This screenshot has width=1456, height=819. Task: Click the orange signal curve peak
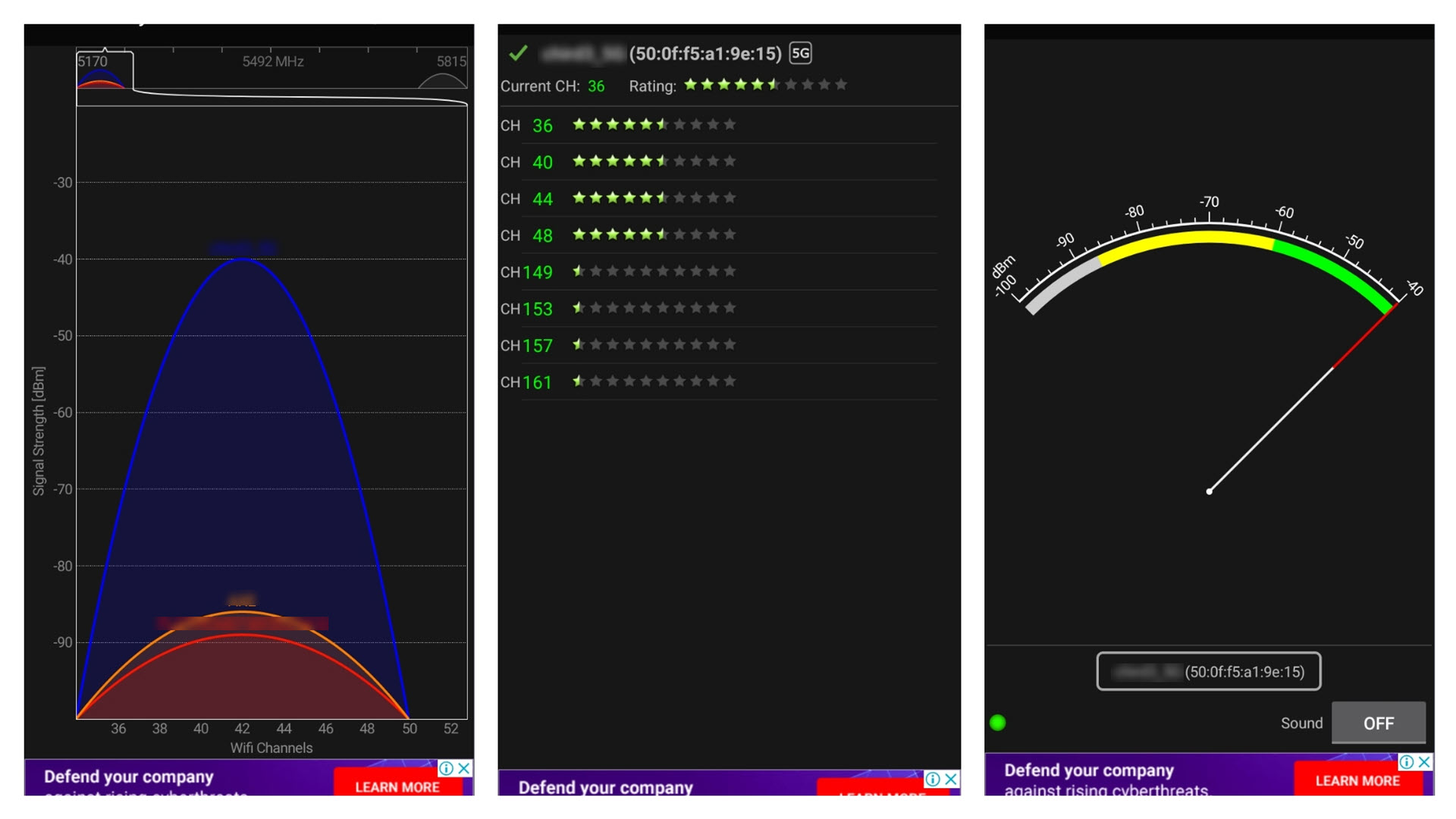(242, 611)
